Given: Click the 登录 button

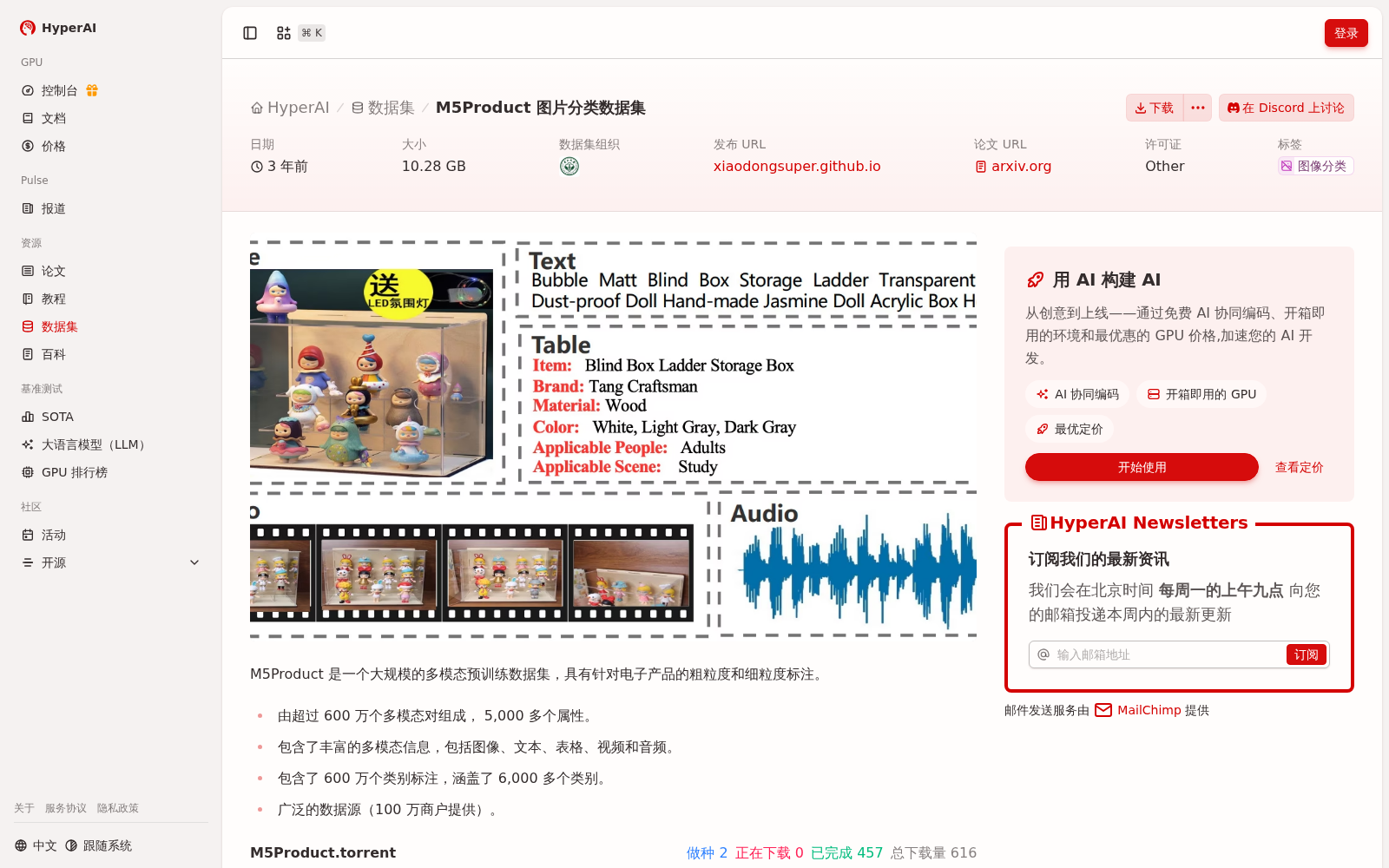Looking at the screenshot, I should pyautogui.click(x=1346, y=33).
